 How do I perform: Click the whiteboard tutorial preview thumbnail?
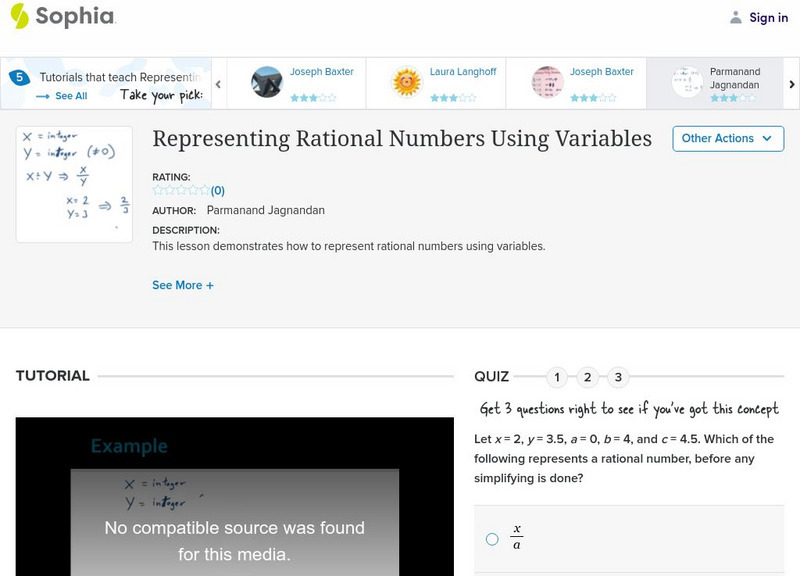(x=75, y=182)
